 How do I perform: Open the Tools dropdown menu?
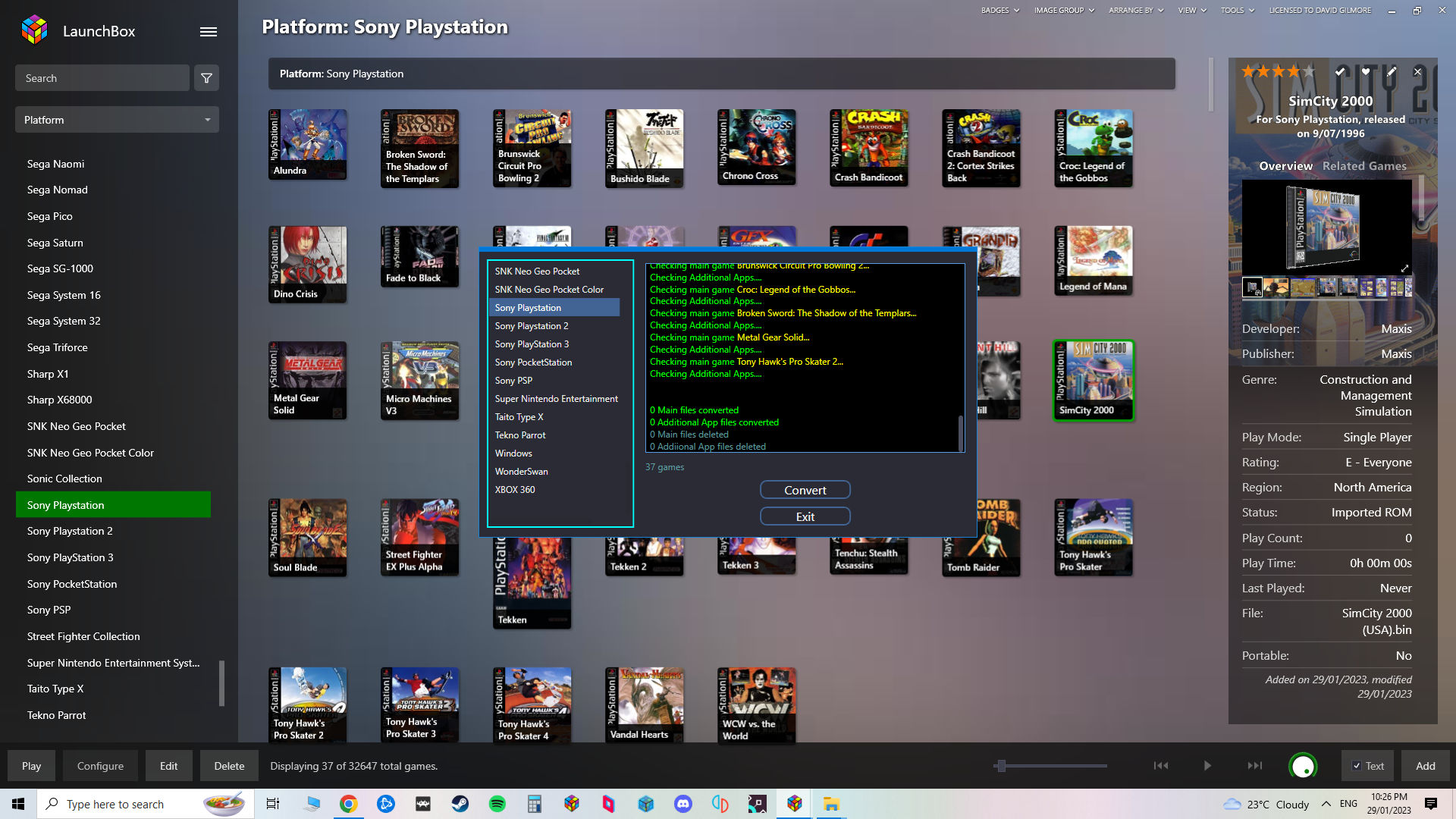click(1237, 11)
